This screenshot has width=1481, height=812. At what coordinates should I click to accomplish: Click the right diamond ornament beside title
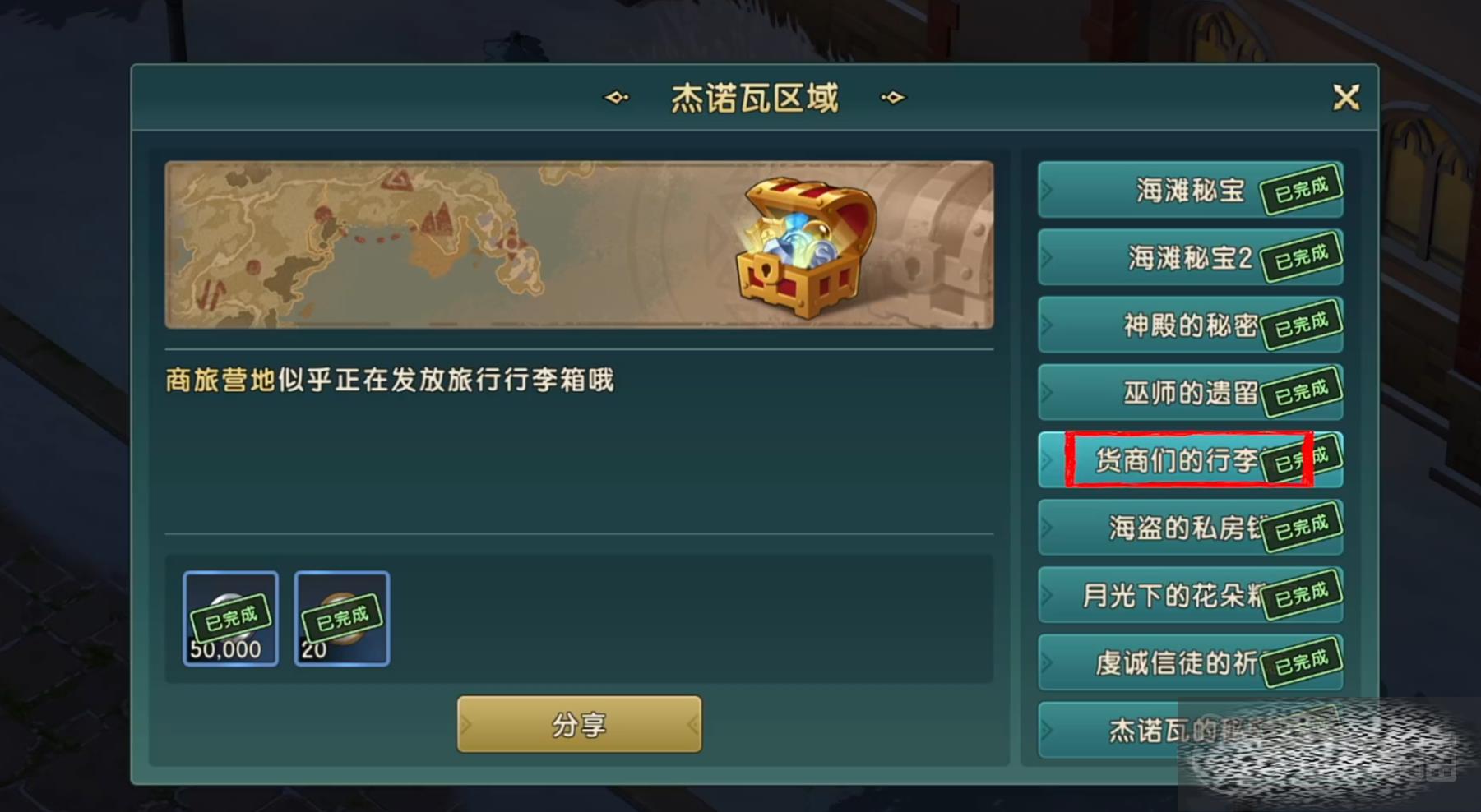click(892, 98)
